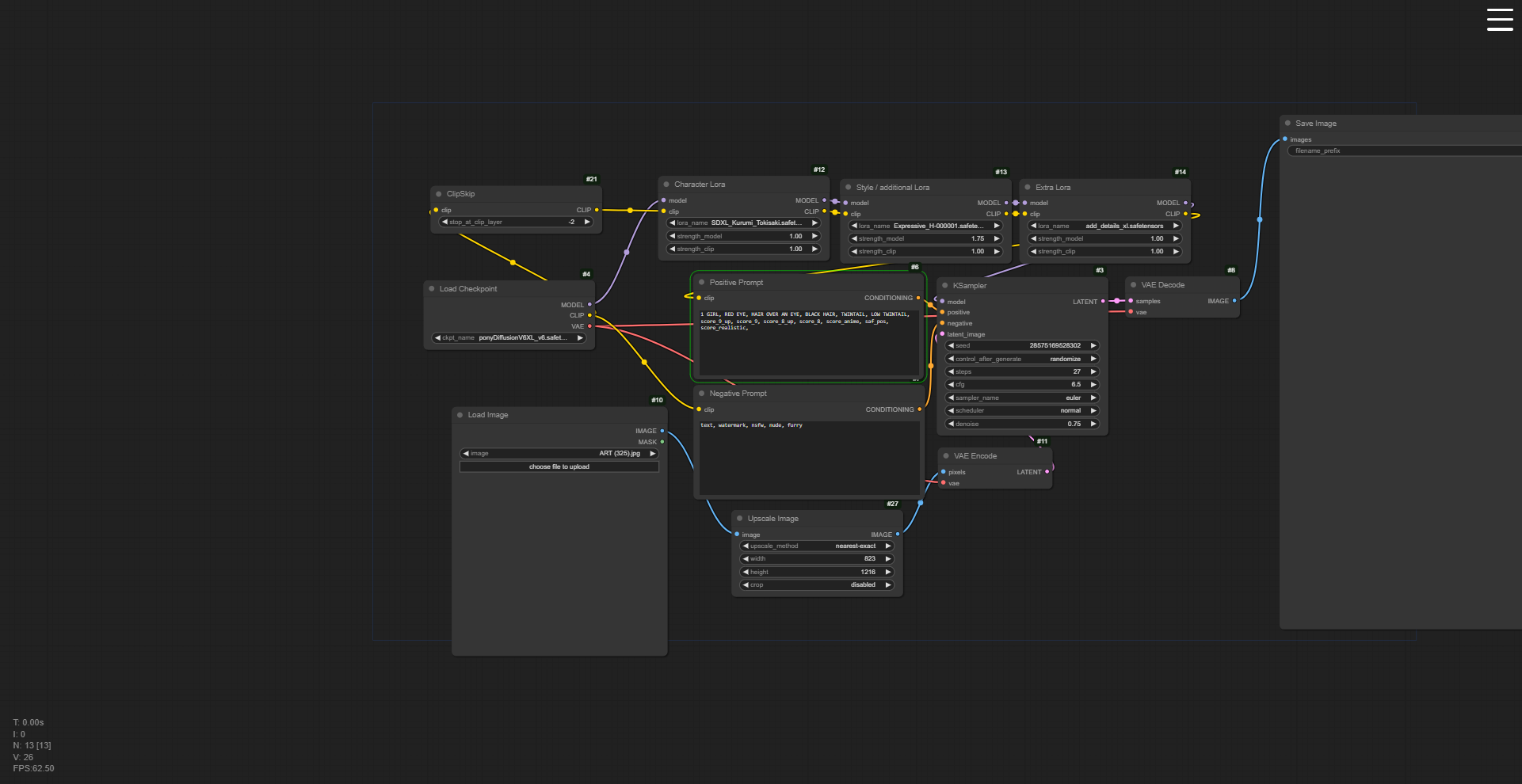Image resolution: width=1522 pixels, height=784 pixels.
Task: Open the lora_name dropdown in Character Lora
Action: pyautogui.click(x=743, y=223)
